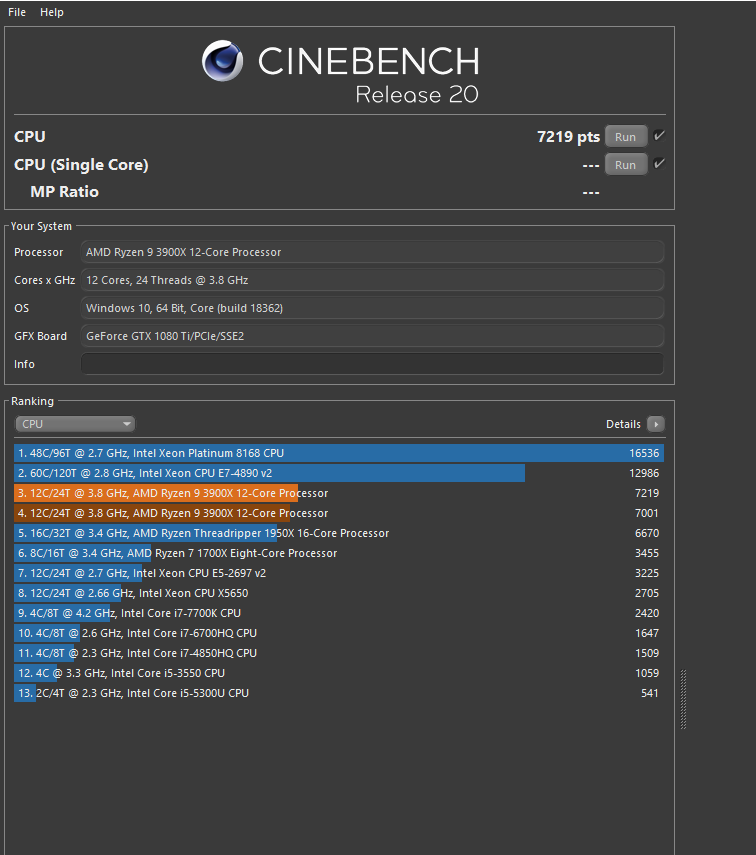The width and height of the screenshot is (756, 855).
Task: Click the GFX Board GeForce GTX 1080 Ti field
Action: pyautogui.click(x=372, y=336)
